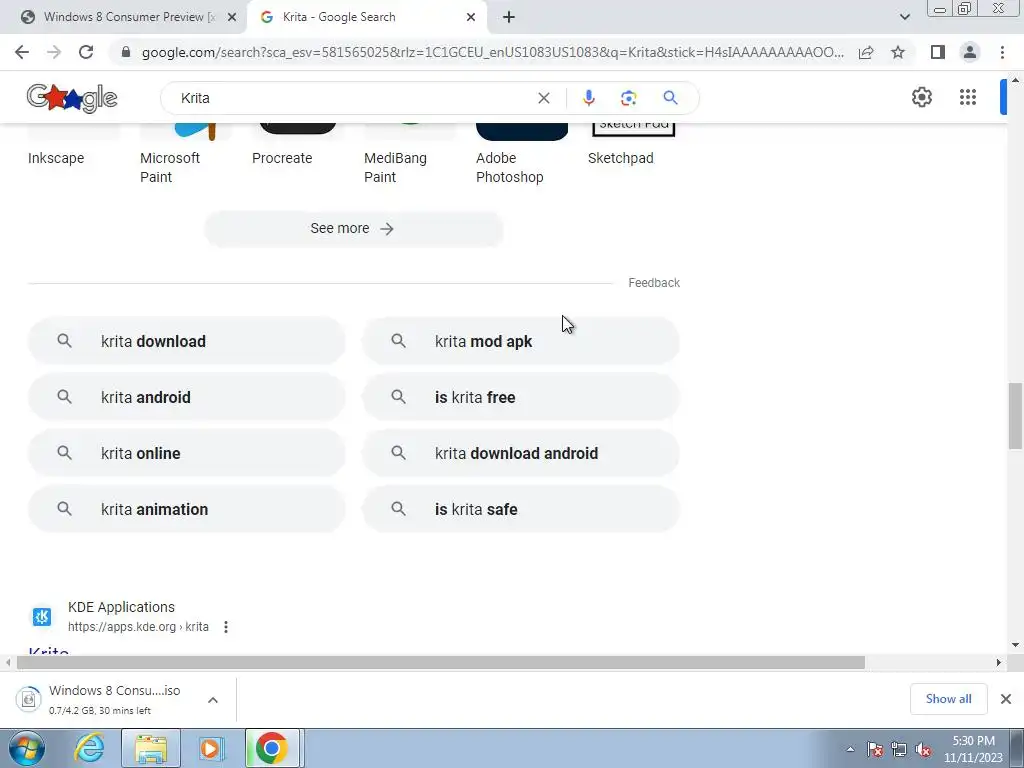Share this page via address bar icon
The image size is (1024, 768).
coord(866,52)
